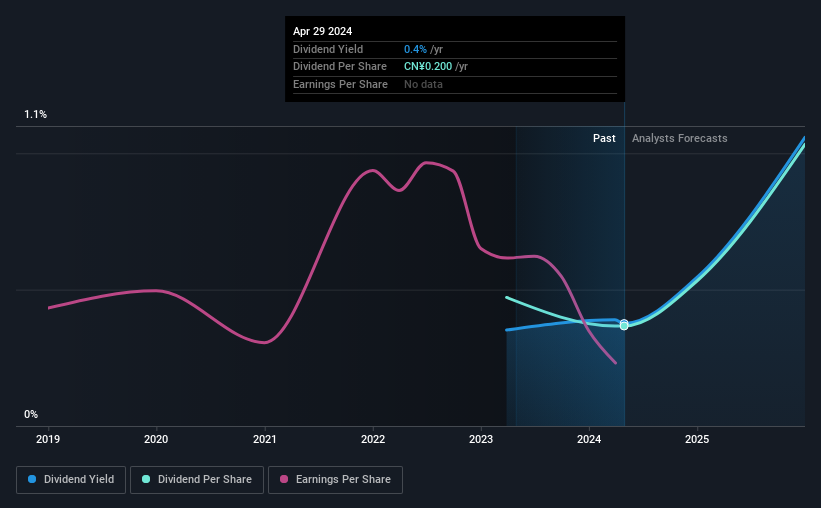Toggle the Earnings Per Share legend series

335,480
